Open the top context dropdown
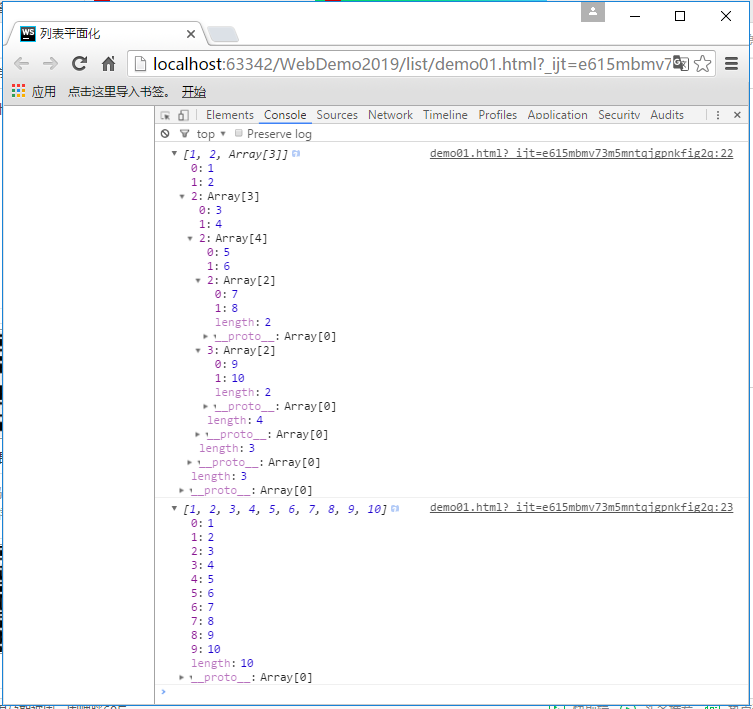 point(211,134)
